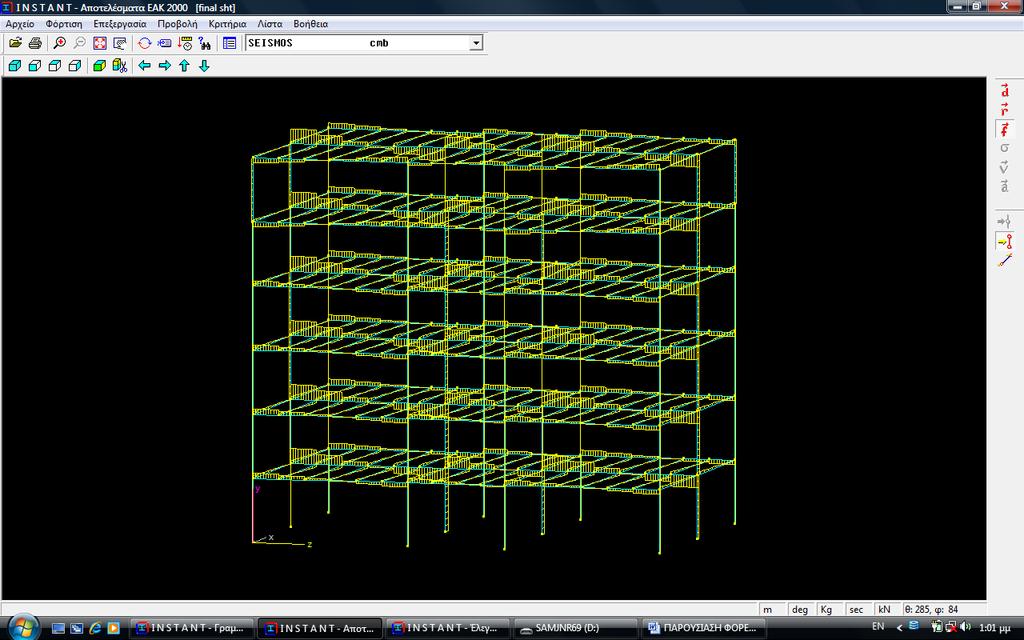
Task: Select the third cube view icon
Action: tap(55, 65)
